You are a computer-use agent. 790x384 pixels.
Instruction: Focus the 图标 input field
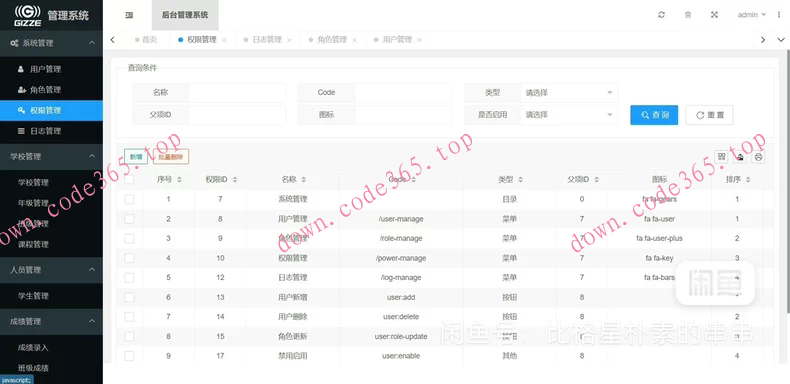tap(403, 115)
